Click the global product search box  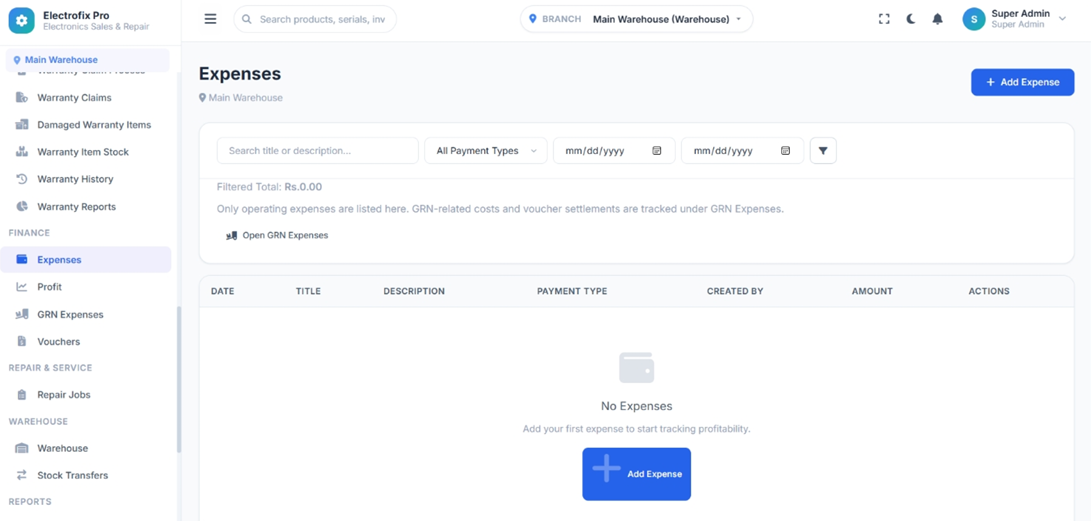point(314,19)
